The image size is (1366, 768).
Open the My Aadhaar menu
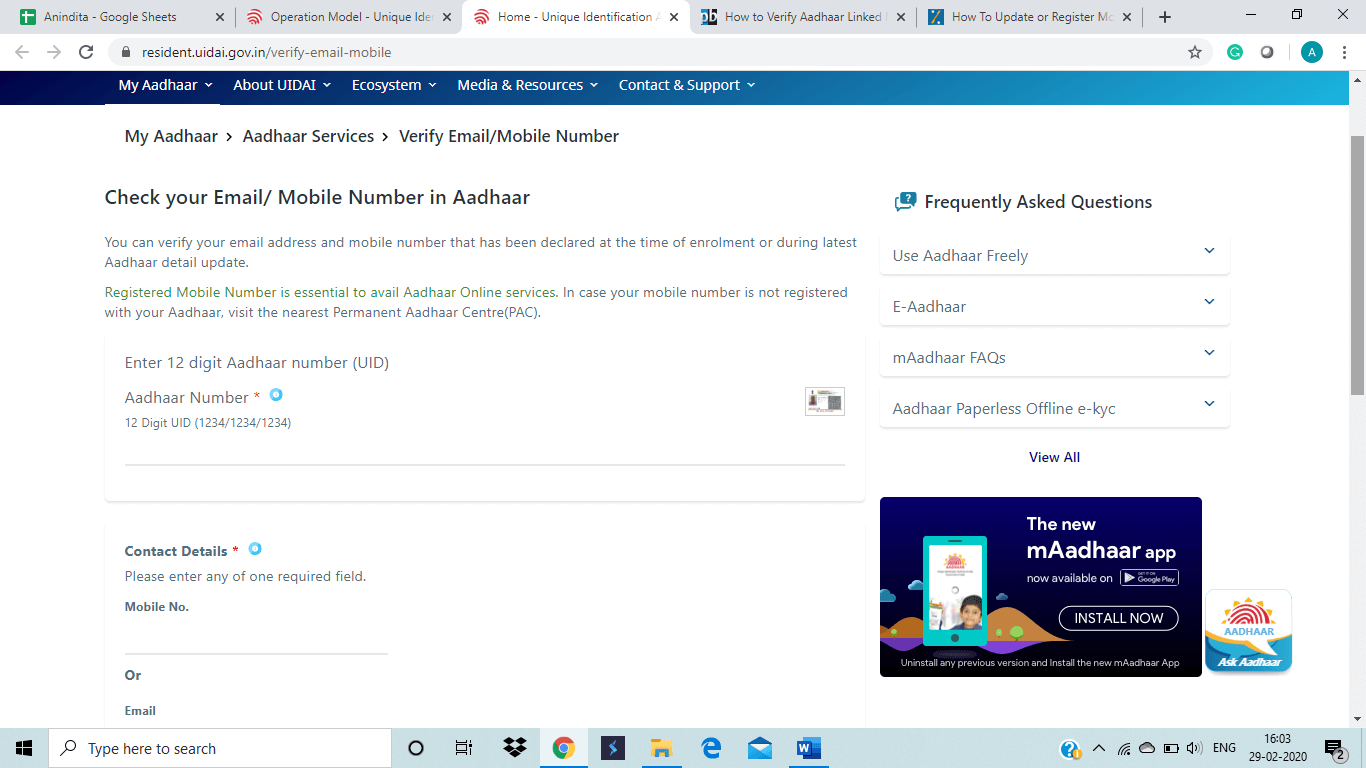point(165,85)
